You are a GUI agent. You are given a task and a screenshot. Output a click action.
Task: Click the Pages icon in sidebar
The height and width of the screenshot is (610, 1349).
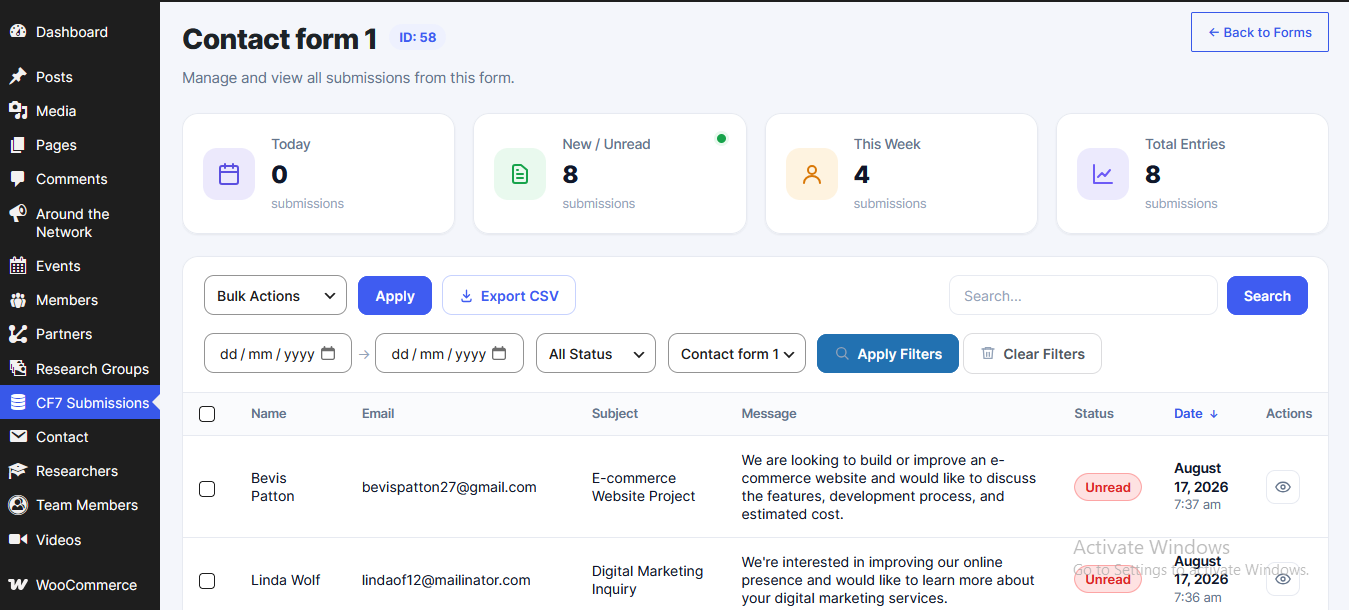18,145
